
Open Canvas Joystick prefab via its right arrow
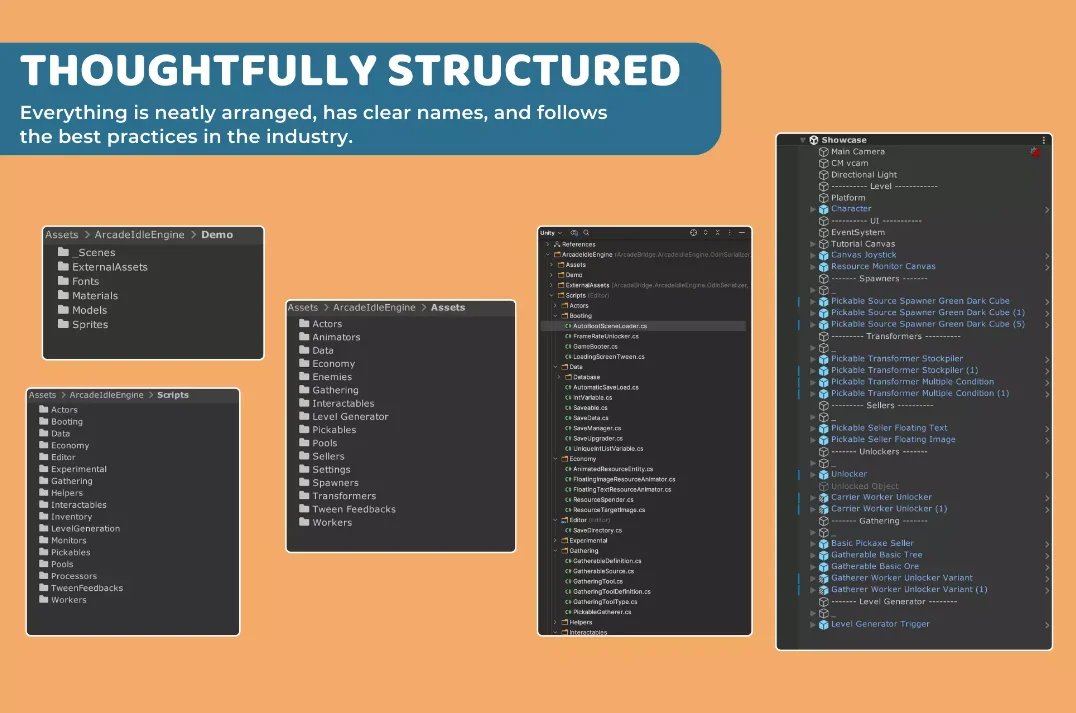1046,255
